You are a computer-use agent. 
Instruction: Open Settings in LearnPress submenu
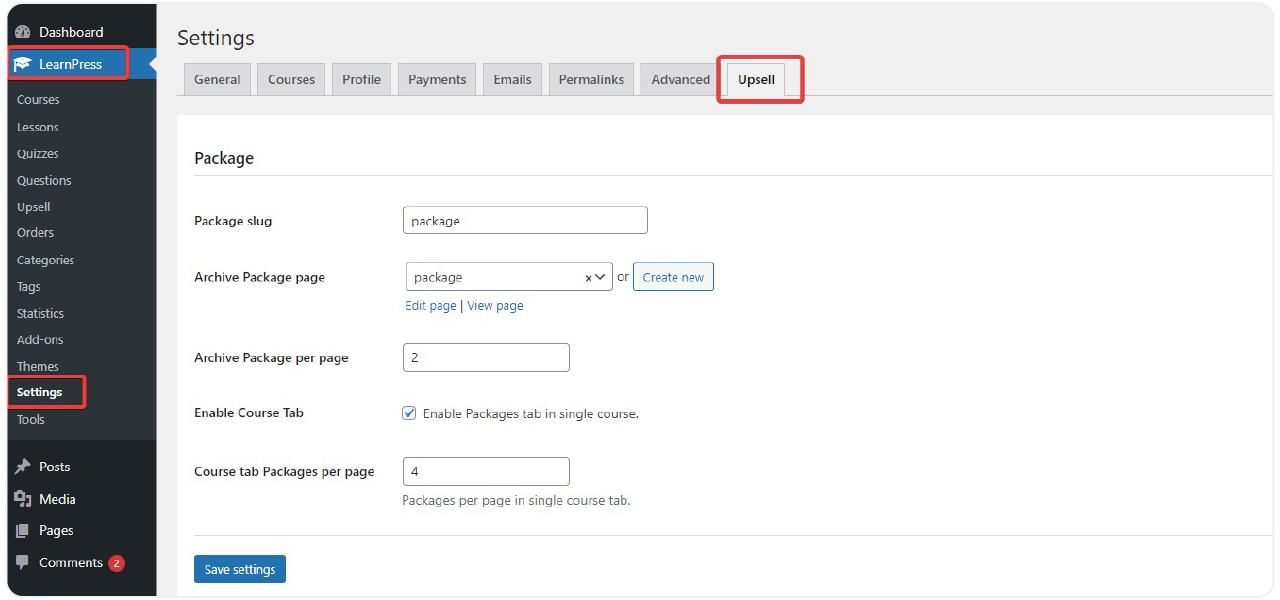[x=40, y=392]
